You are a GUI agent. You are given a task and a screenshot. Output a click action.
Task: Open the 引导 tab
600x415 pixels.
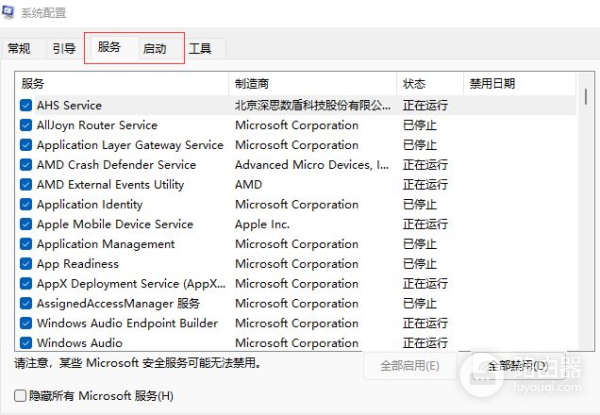(64, 48)
